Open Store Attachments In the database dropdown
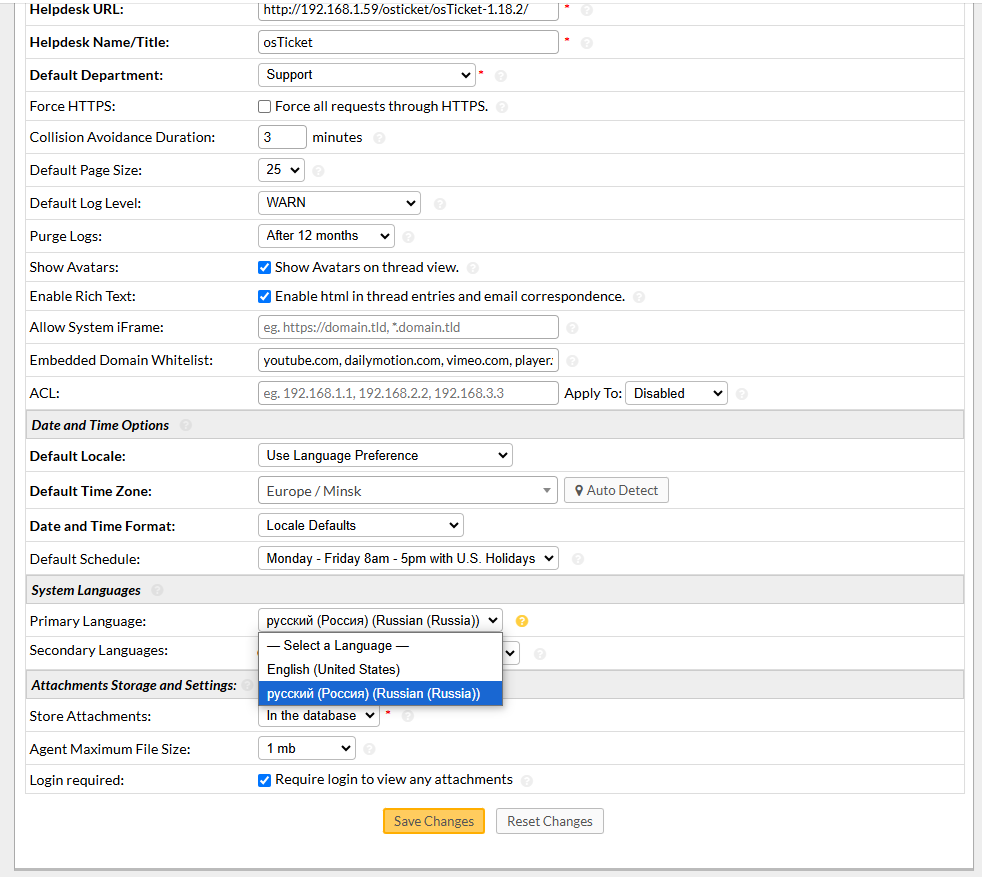 pyautogui.click(x=319, y=716)
